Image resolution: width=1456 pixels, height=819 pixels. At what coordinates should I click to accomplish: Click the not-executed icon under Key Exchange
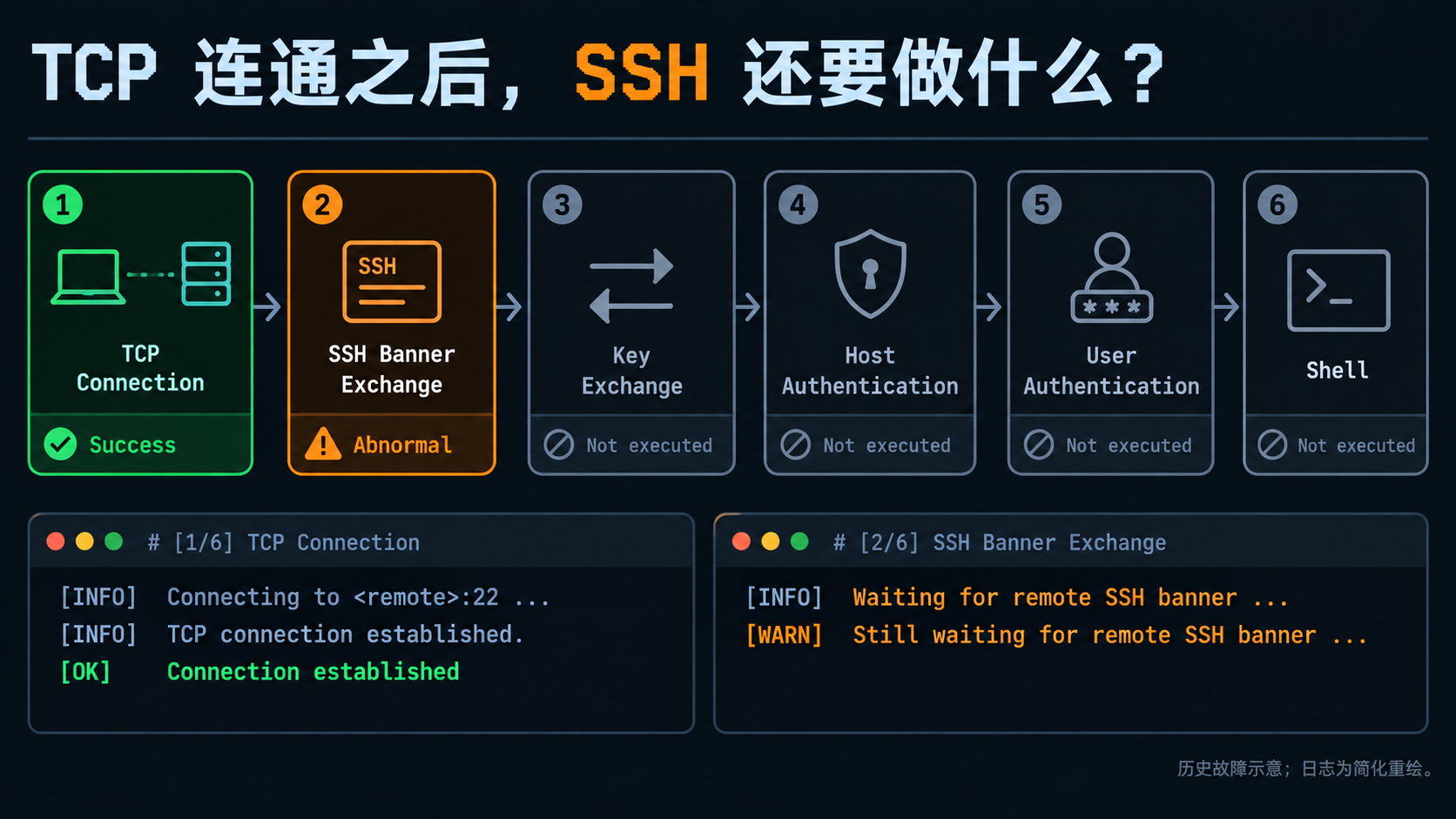(x=559, y=445)
